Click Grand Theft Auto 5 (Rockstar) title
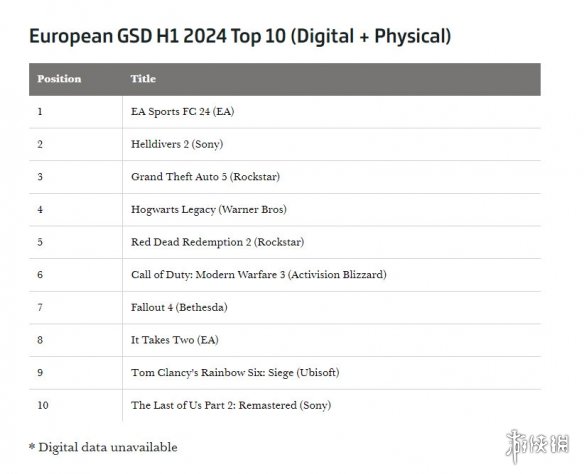This screenshot has height=474, width=584. tap(205, 176)
